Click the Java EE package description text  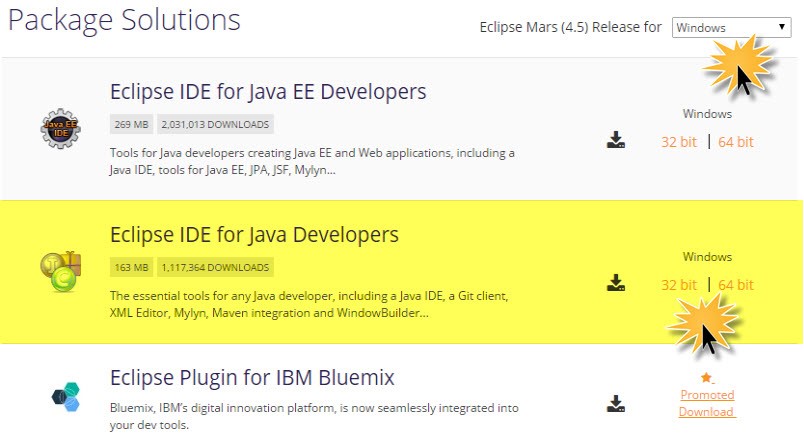[312, 161]
